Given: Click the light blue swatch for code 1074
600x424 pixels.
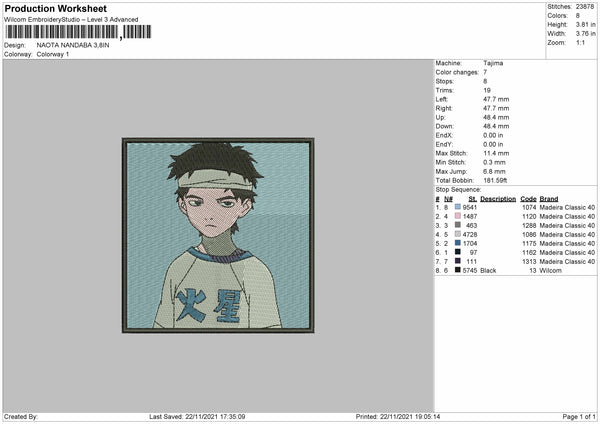Looking at the screenshot, I should tap(458, 207).
